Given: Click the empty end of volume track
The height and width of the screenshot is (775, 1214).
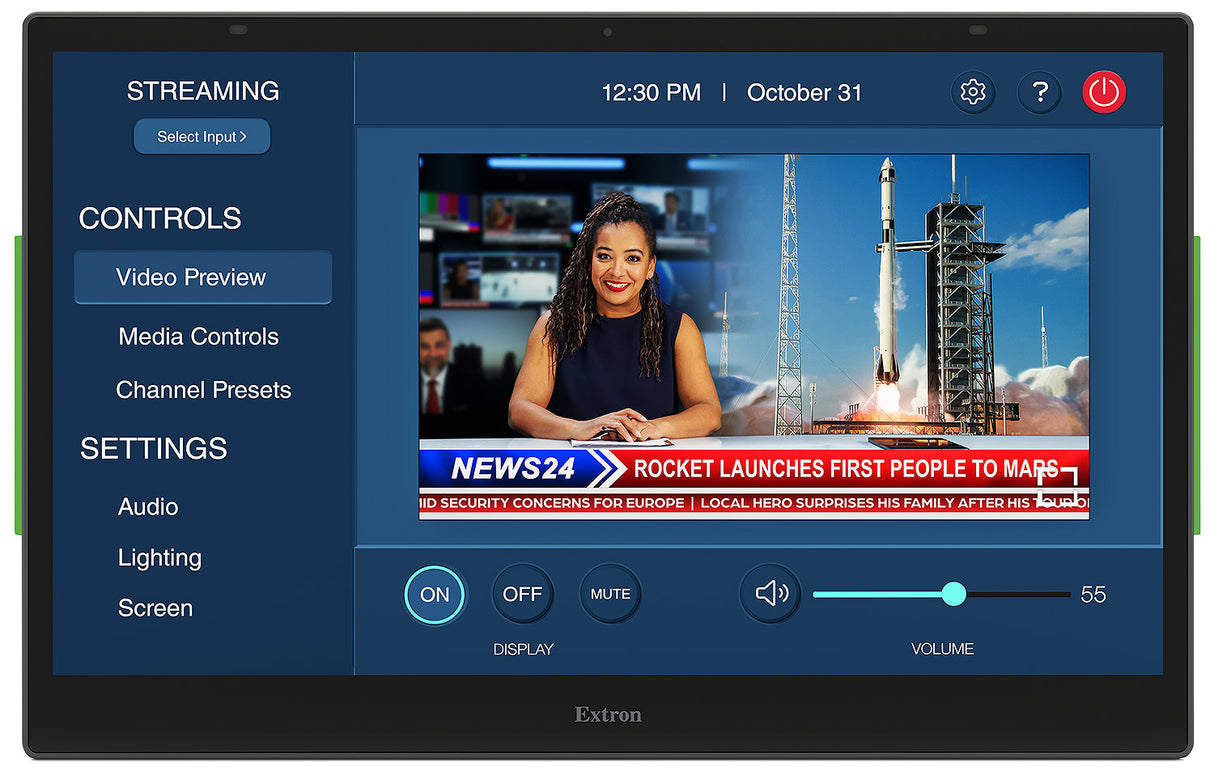Looking at the screenshot, I should (x=1018, y=594).
